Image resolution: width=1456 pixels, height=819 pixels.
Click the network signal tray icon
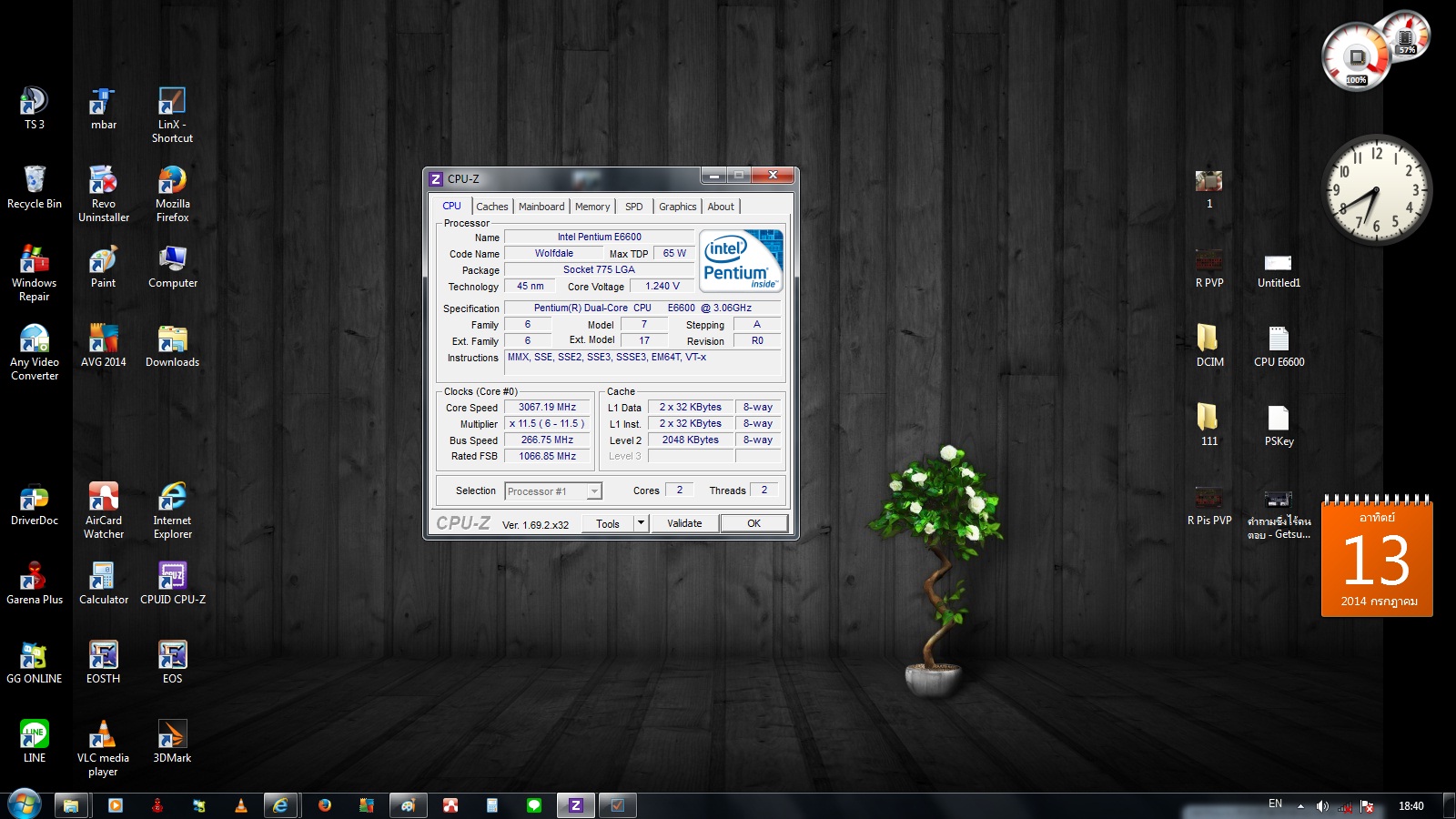pos(1345,805)
